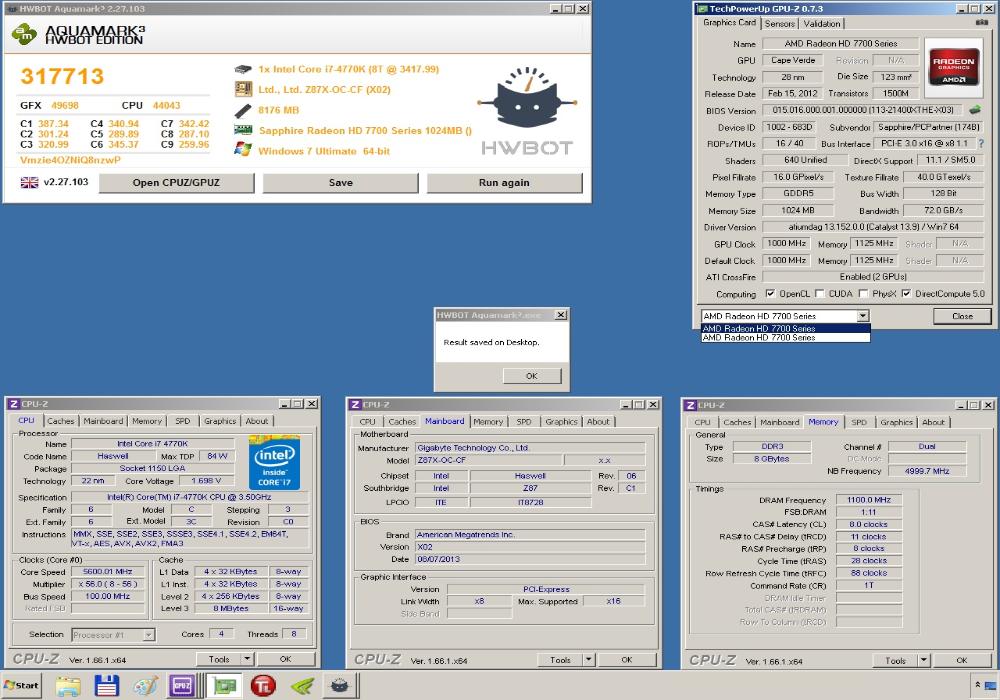Viewport: 1000px width, 700px height.
Task: Click the Z87X-OC-CF model field in CPU-Z
Action: 489,460
